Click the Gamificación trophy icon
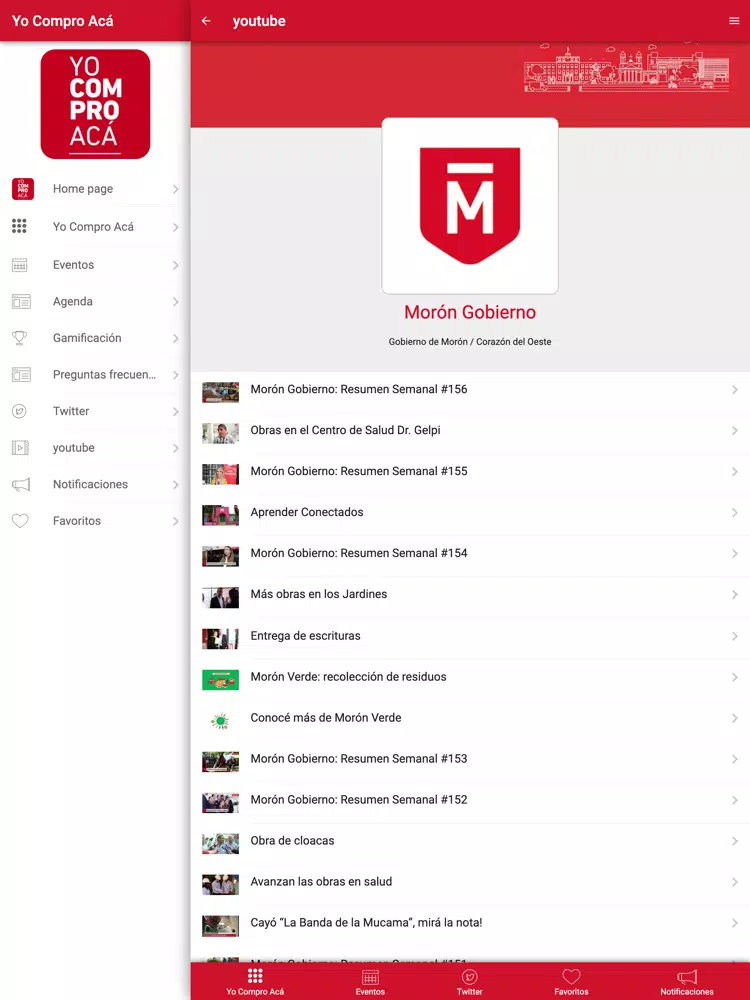The image size is (750, 1000). point(20,338)
